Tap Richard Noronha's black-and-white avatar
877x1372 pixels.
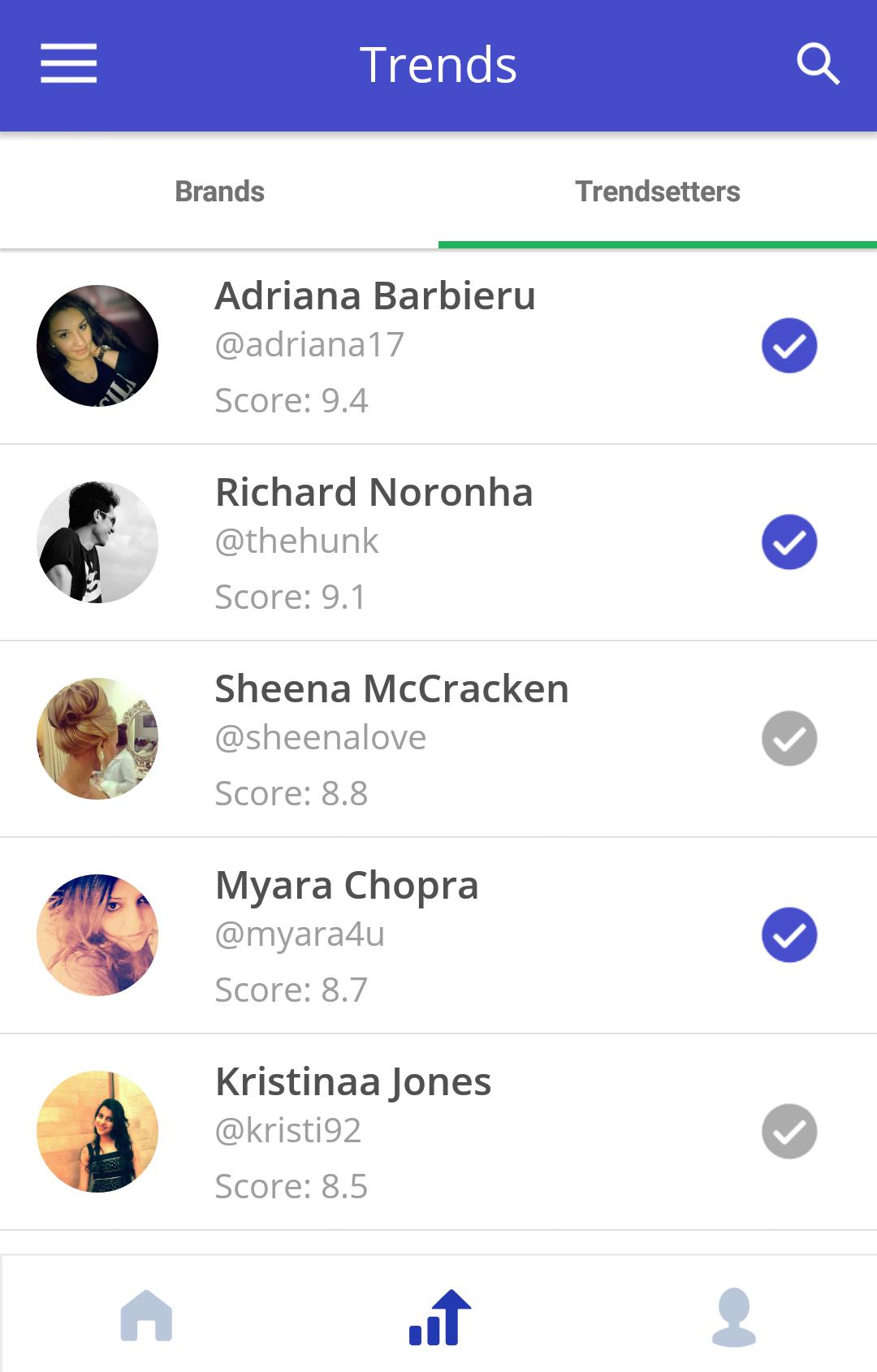pyautogui.click(x=97, y=542)
